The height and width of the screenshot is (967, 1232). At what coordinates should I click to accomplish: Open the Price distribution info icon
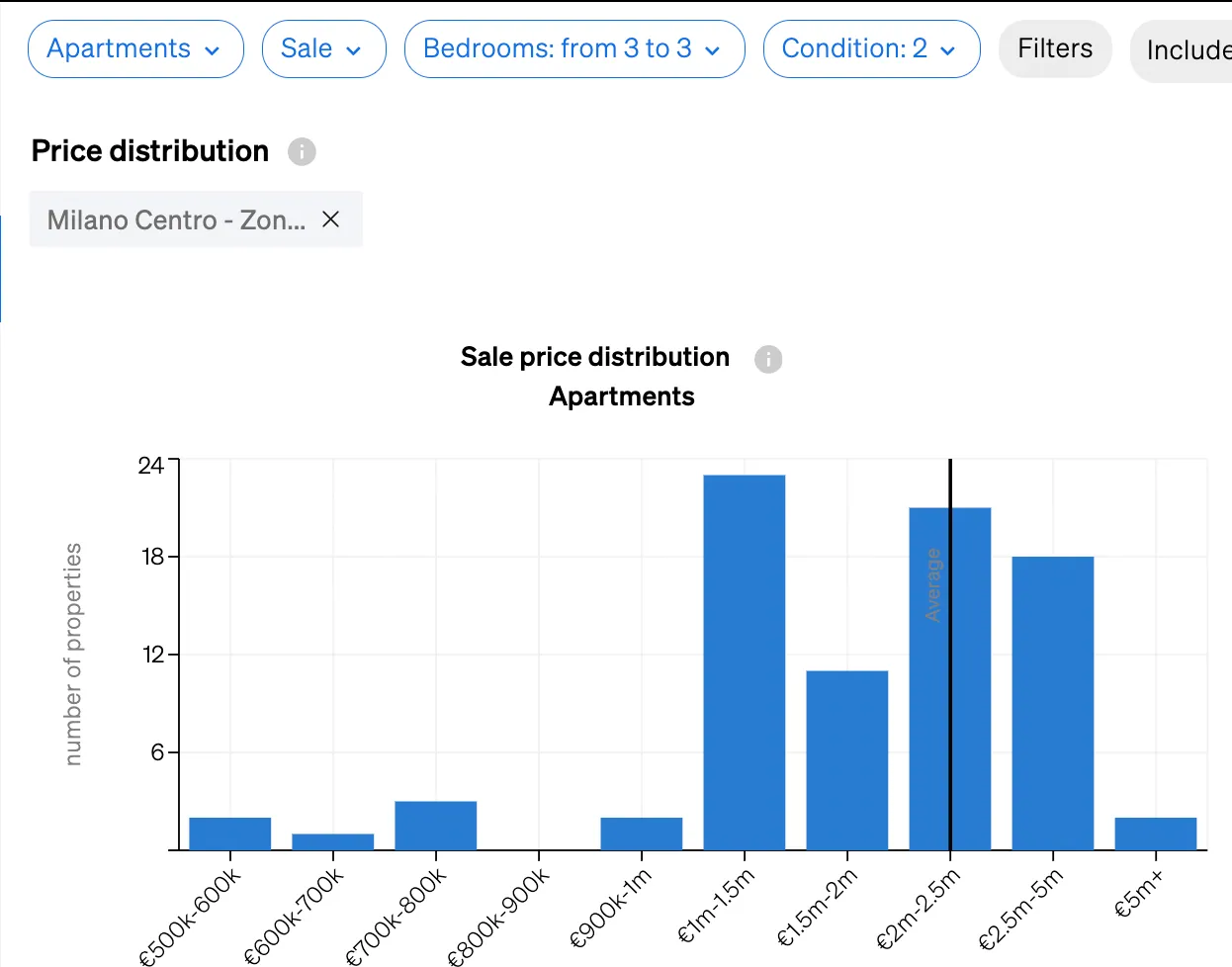coord(302,151)
